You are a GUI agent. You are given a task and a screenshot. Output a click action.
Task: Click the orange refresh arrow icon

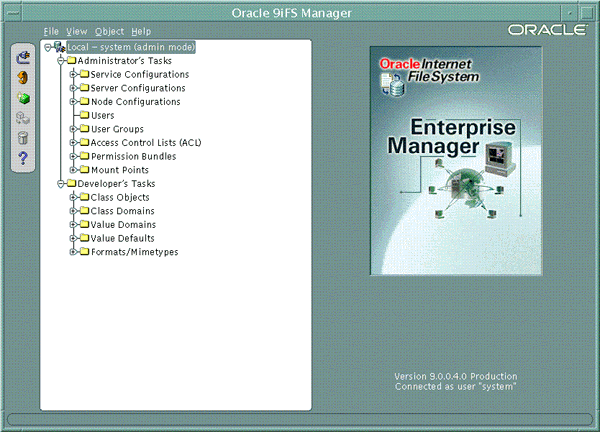pos(23,78)
